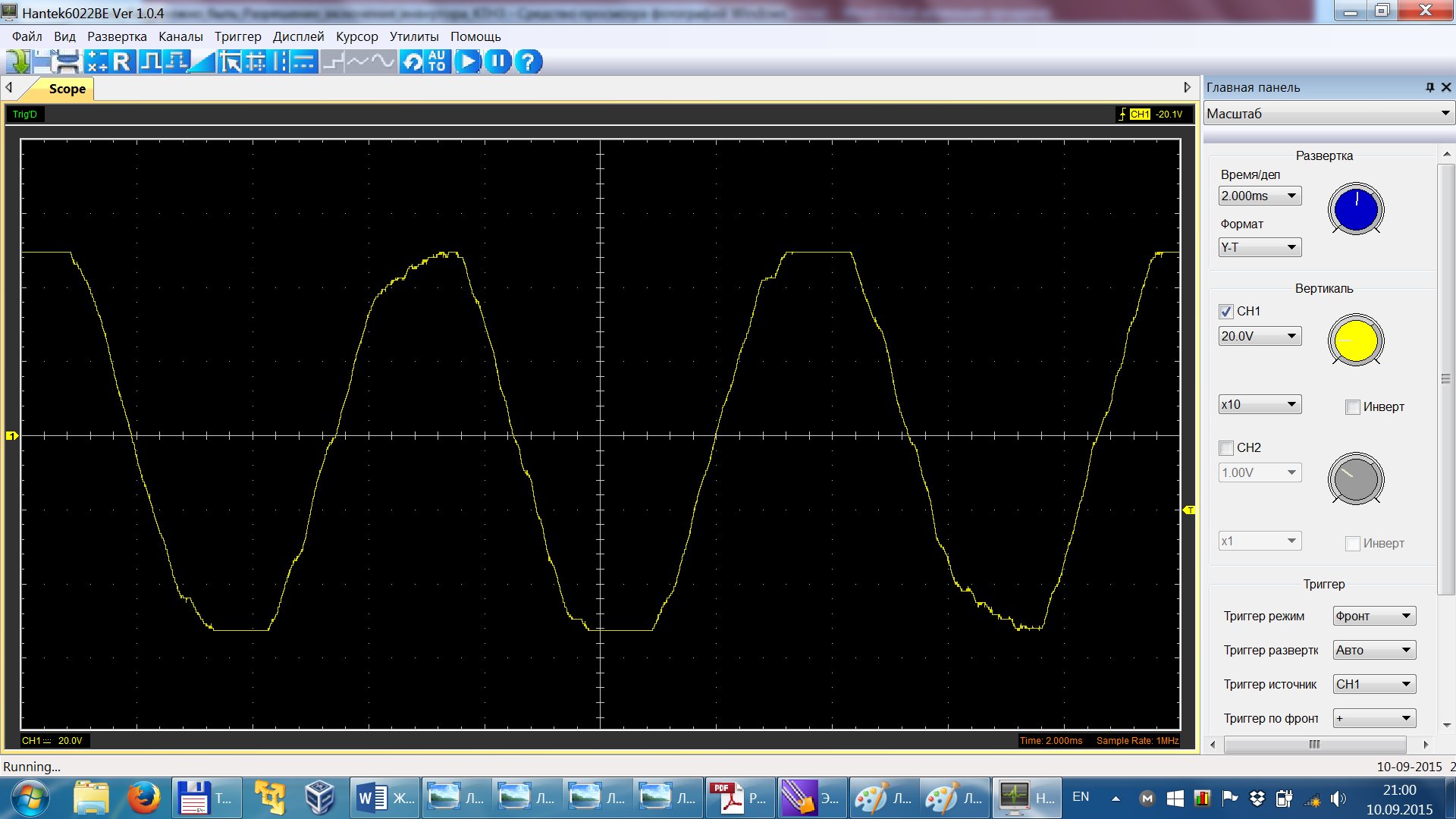The image size is (1456, 819).
Task: Open the Триггер menu
Action: click(237, 36)
